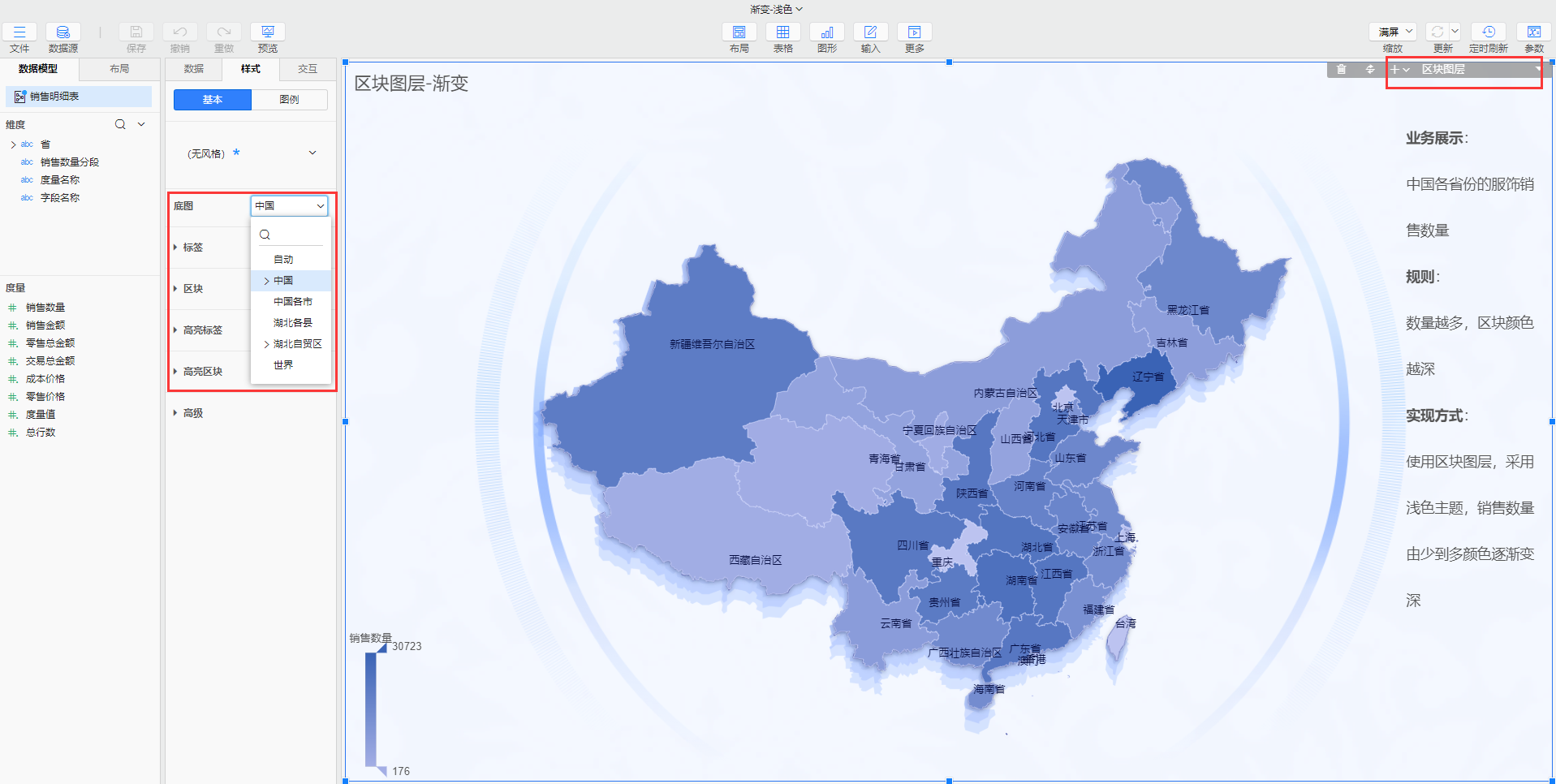Click the base map search field
Screen dimensions: 1556x784
coord(294,235)
